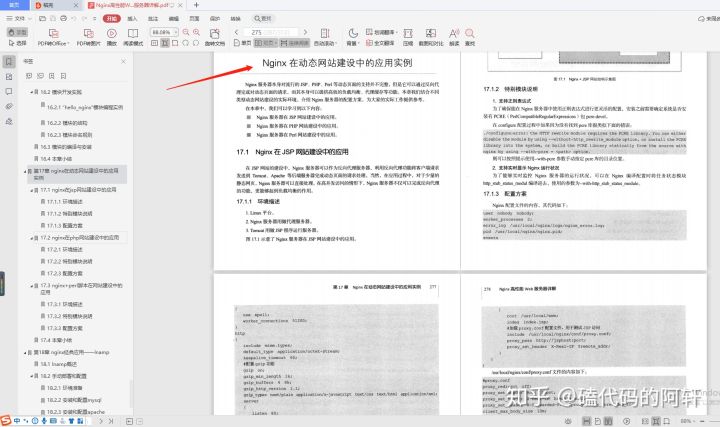Switch to the Edit ribbon tab
The width and height of the screenshot is (720, 427).
coord(174,18)
